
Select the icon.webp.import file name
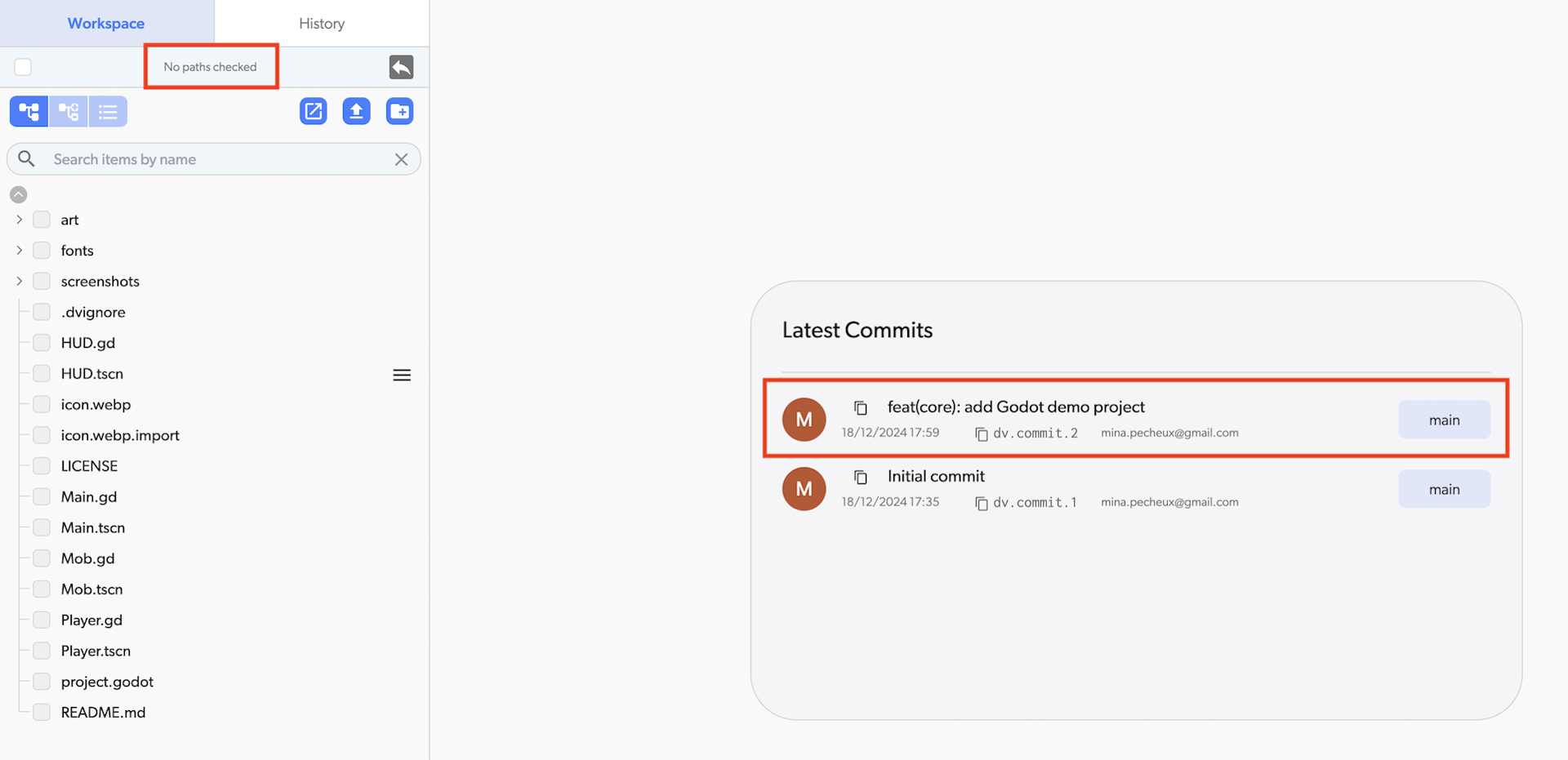click(x=120, y=435)
